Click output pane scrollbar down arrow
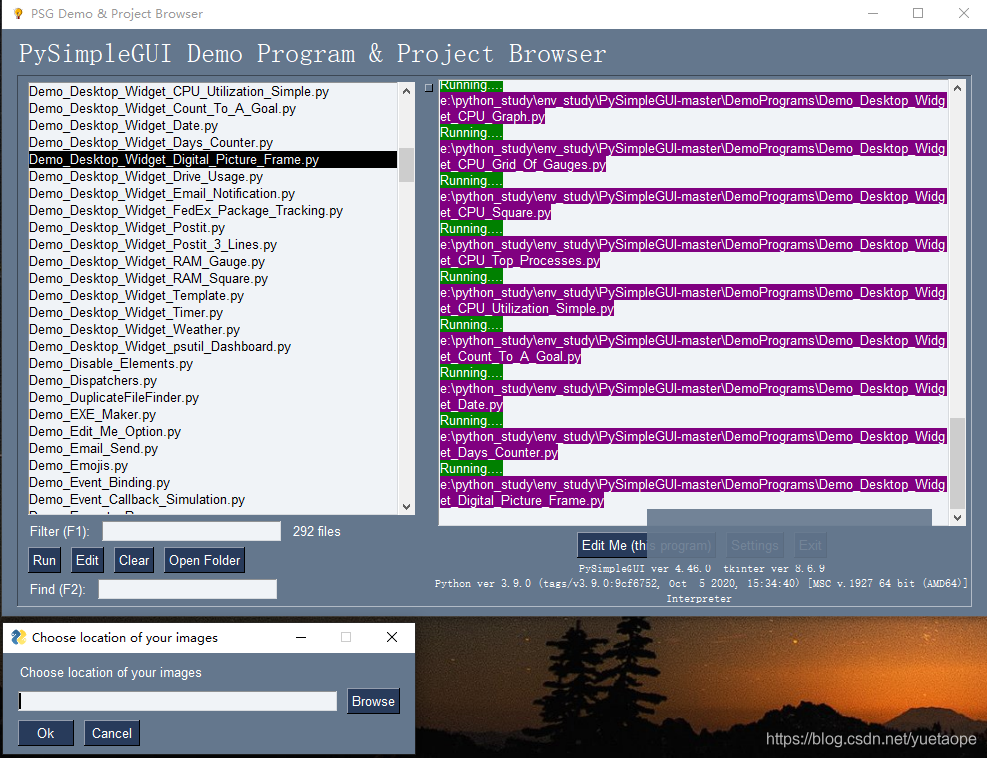The width and height of the screenshot is (987, 758). (957, 518)
